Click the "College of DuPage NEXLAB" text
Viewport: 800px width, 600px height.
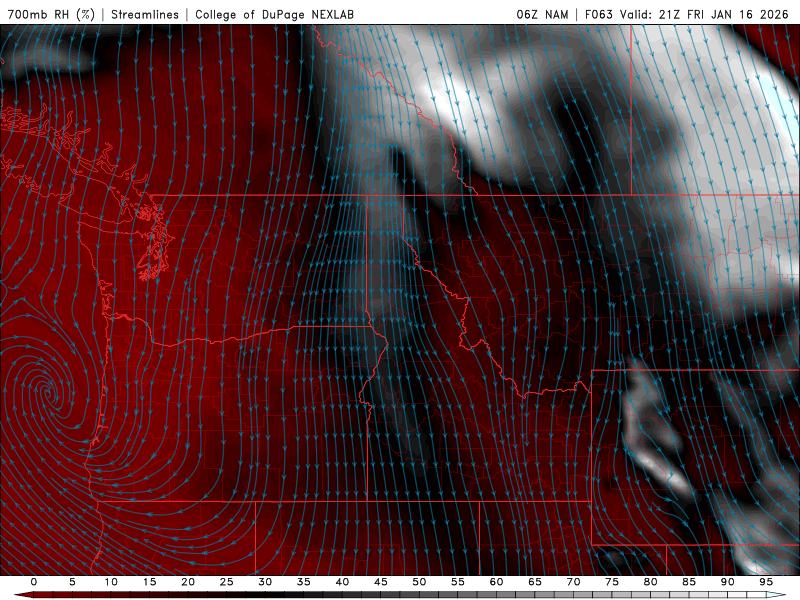274,14
